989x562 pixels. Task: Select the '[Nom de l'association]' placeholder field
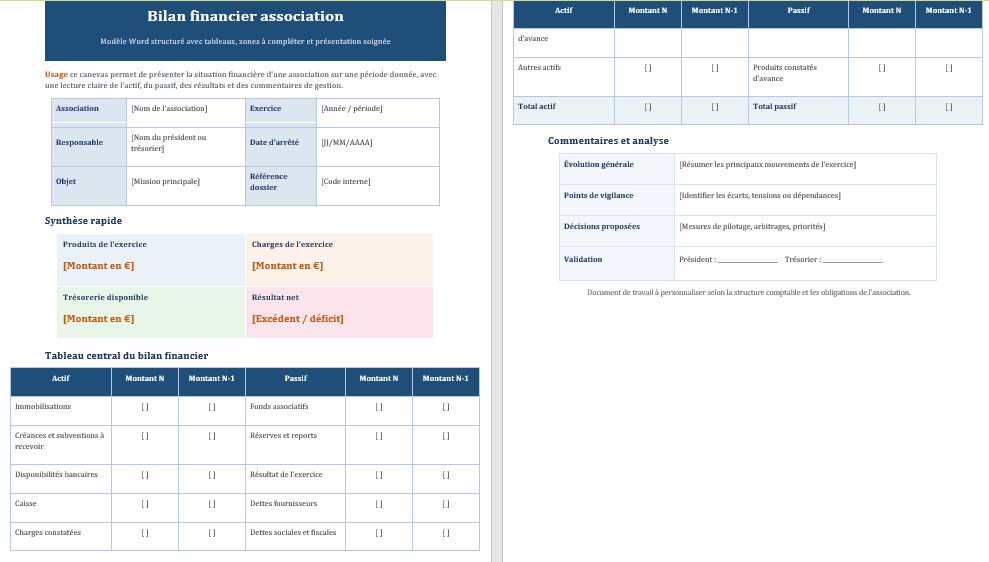click(169, 109)
